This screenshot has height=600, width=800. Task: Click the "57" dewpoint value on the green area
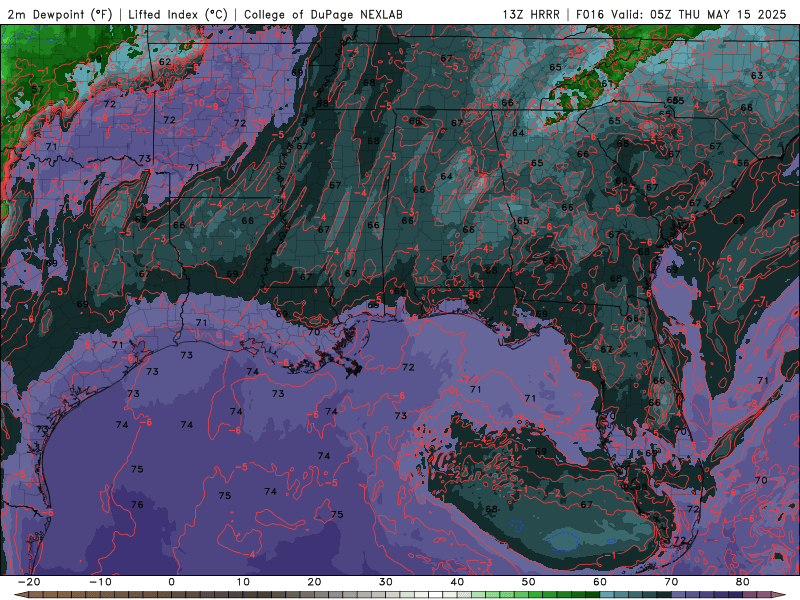(37, 89)
